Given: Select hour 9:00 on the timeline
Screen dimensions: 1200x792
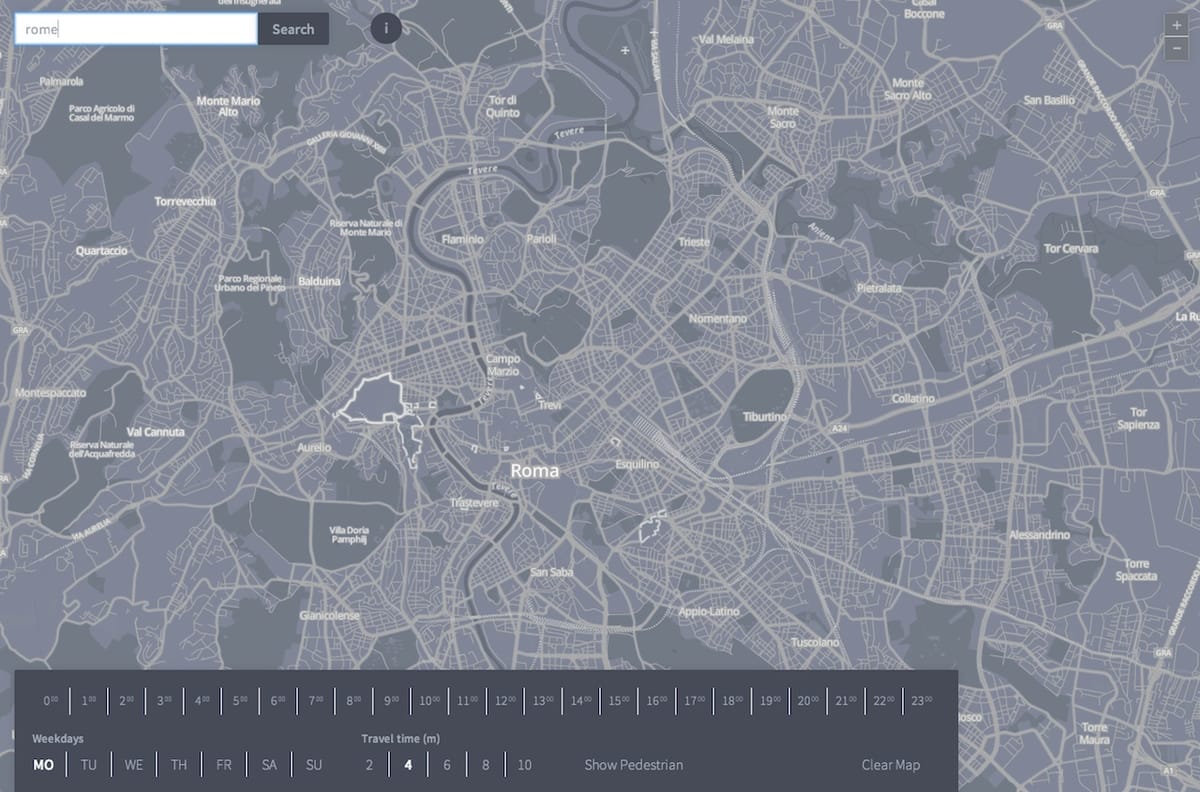Looking at the screenshot, I should pos(392,700).
